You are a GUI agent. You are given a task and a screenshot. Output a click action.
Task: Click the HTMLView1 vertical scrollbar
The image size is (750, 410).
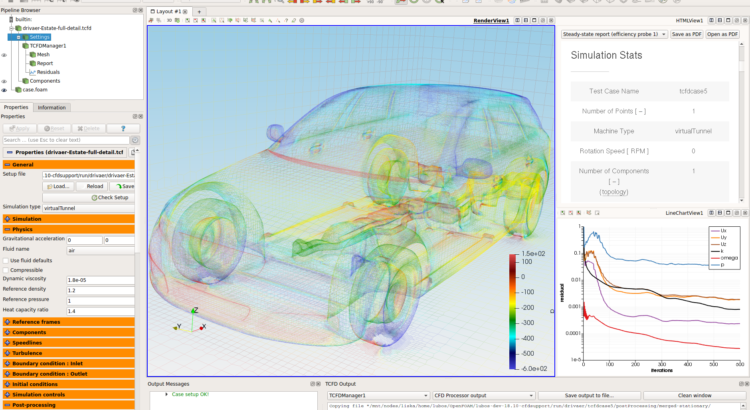(742, 122)
